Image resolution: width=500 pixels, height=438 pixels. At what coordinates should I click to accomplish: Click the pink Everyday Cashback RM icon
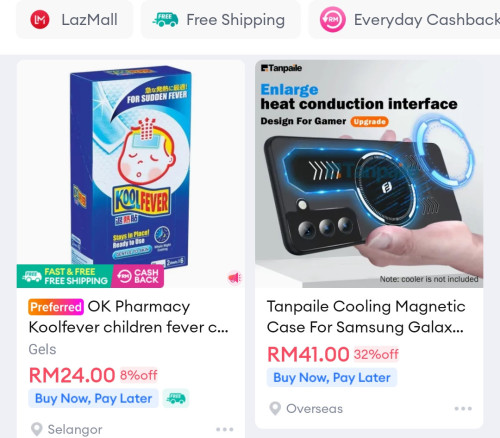332,20
